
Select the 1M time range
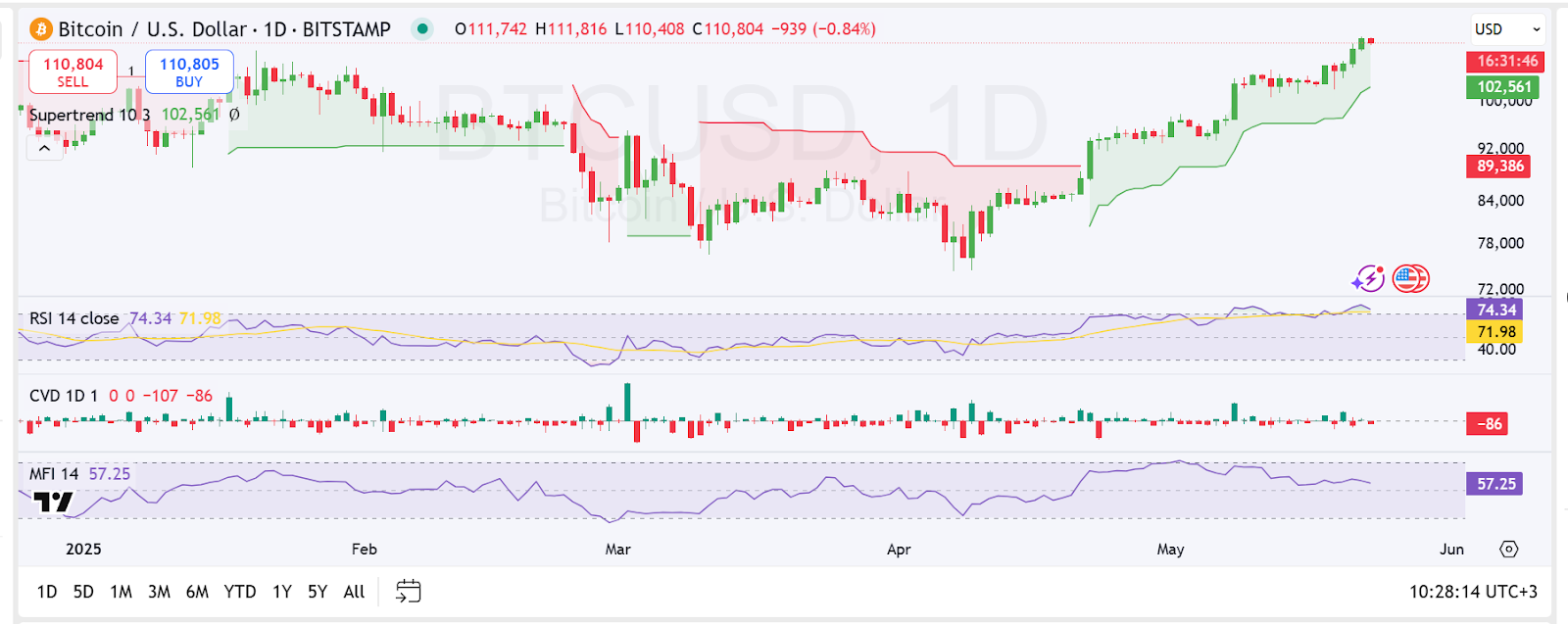click(x=121, y=592)
